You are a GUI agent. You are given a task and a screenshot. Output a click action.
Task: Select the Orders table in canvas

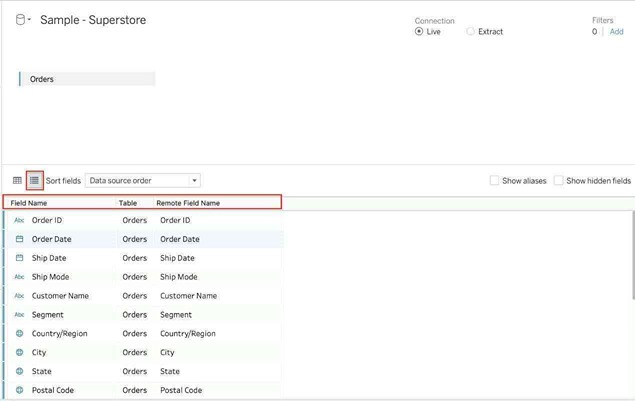86,79
